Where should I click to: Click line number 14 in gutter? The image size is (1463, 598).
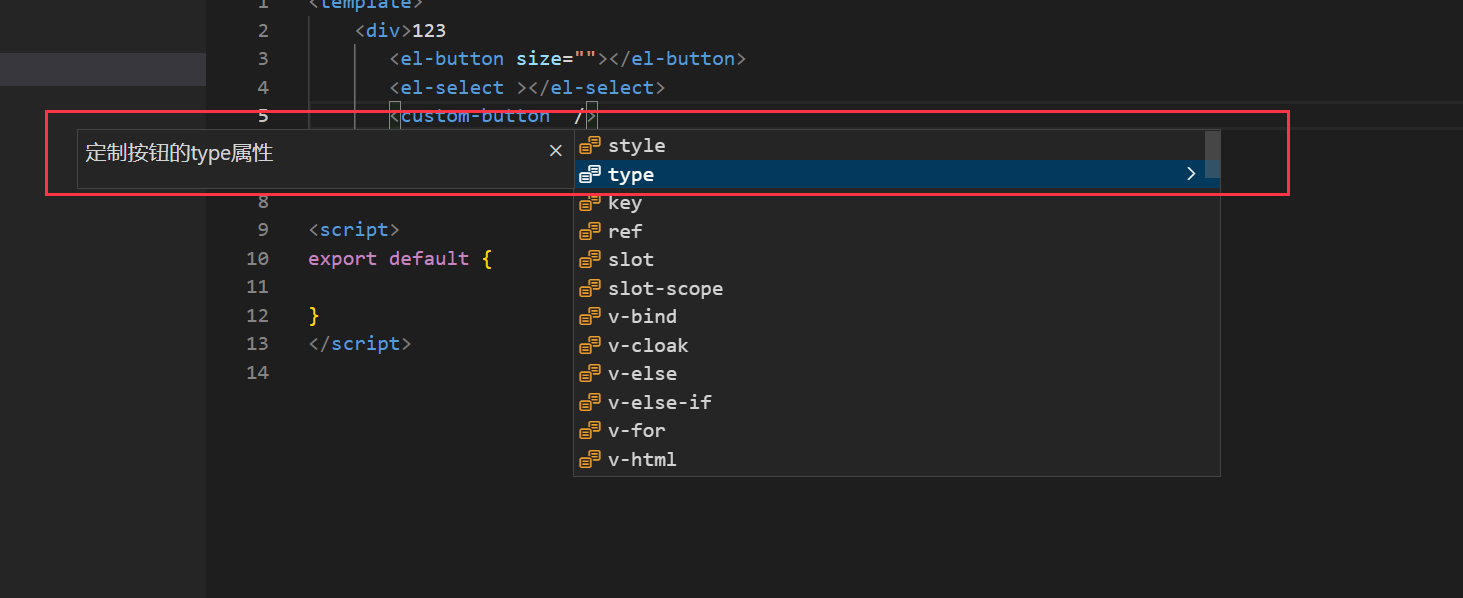[257, 373]
